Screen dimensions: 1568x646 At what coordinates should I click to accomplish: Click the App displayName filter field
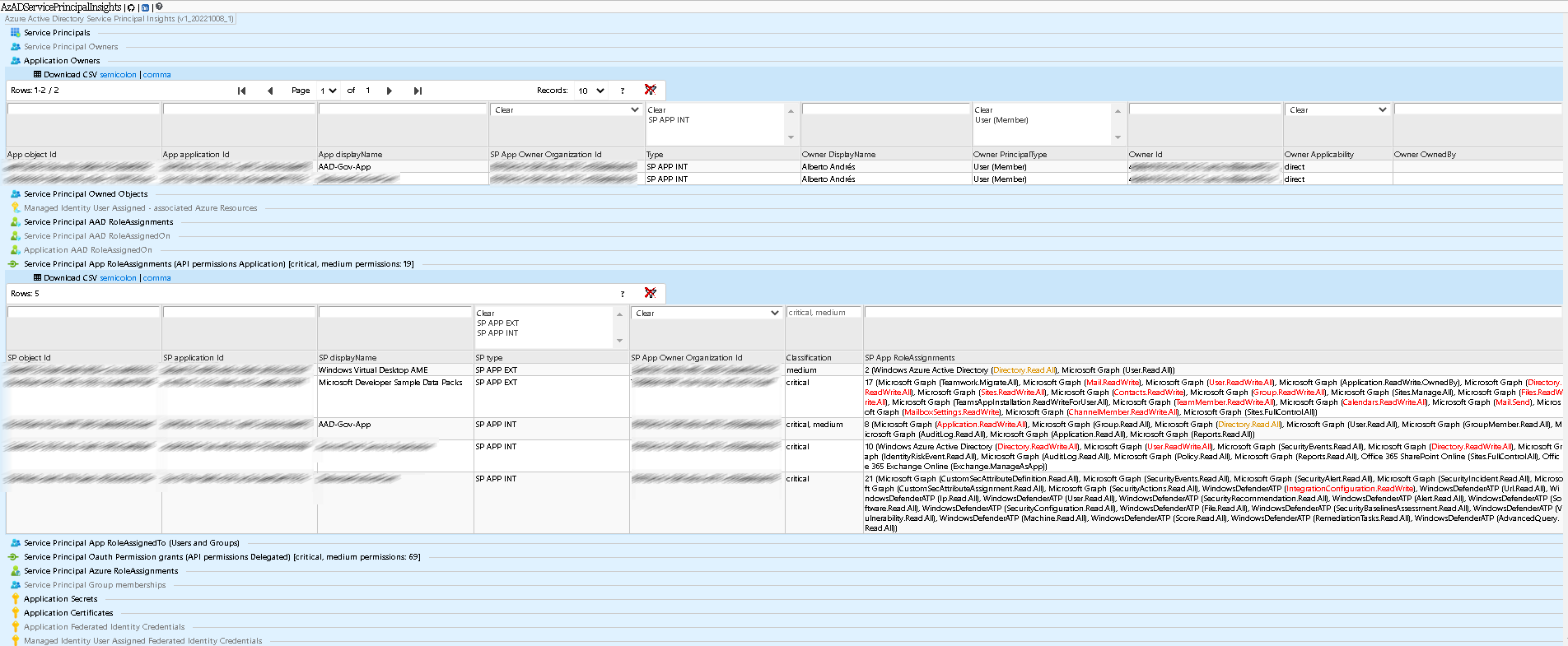pyautogui.click(x=403, y=109)
